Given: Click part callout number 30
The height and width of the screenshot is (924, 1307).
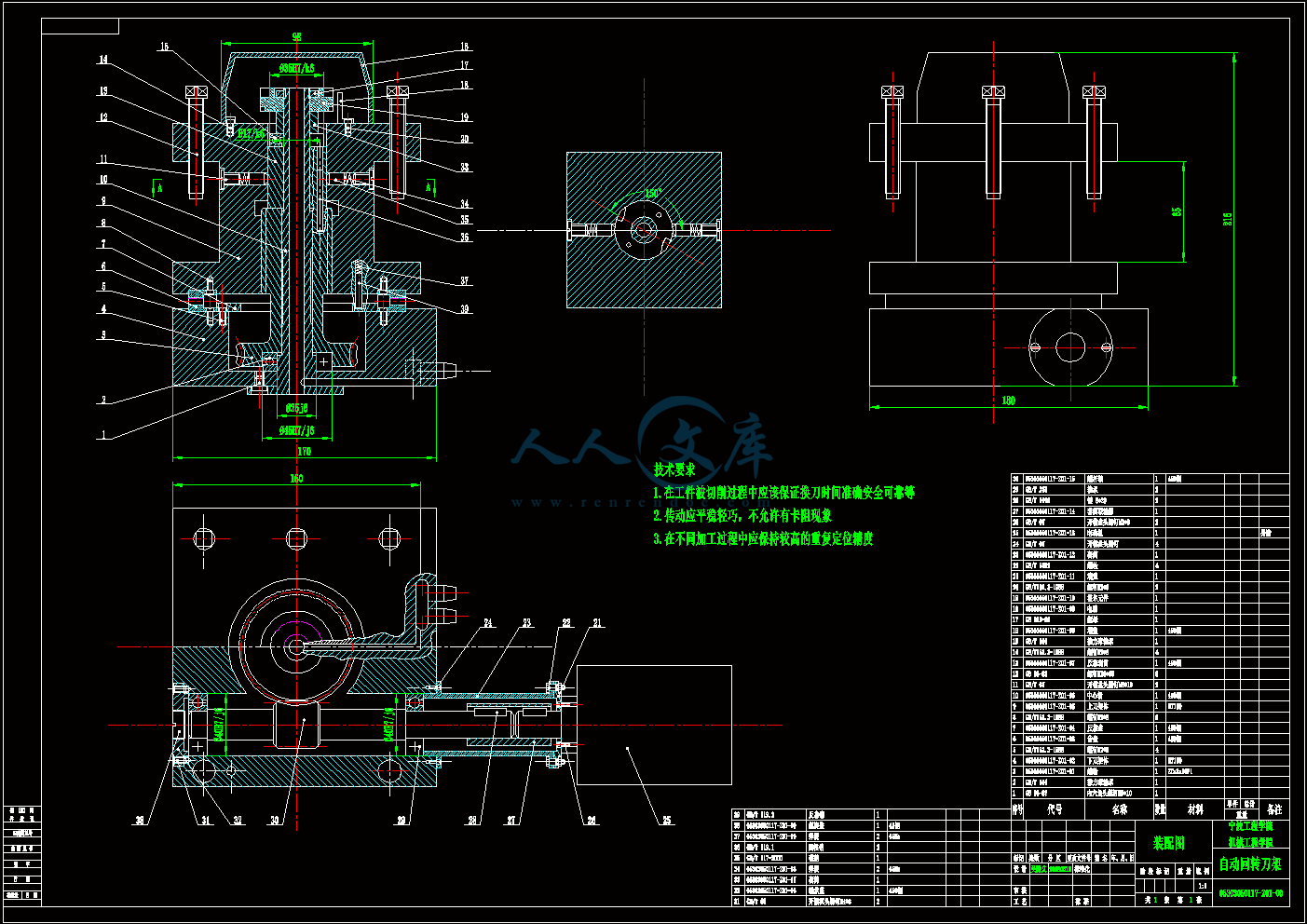Looking at the screenshot, I should coord(275,821).
